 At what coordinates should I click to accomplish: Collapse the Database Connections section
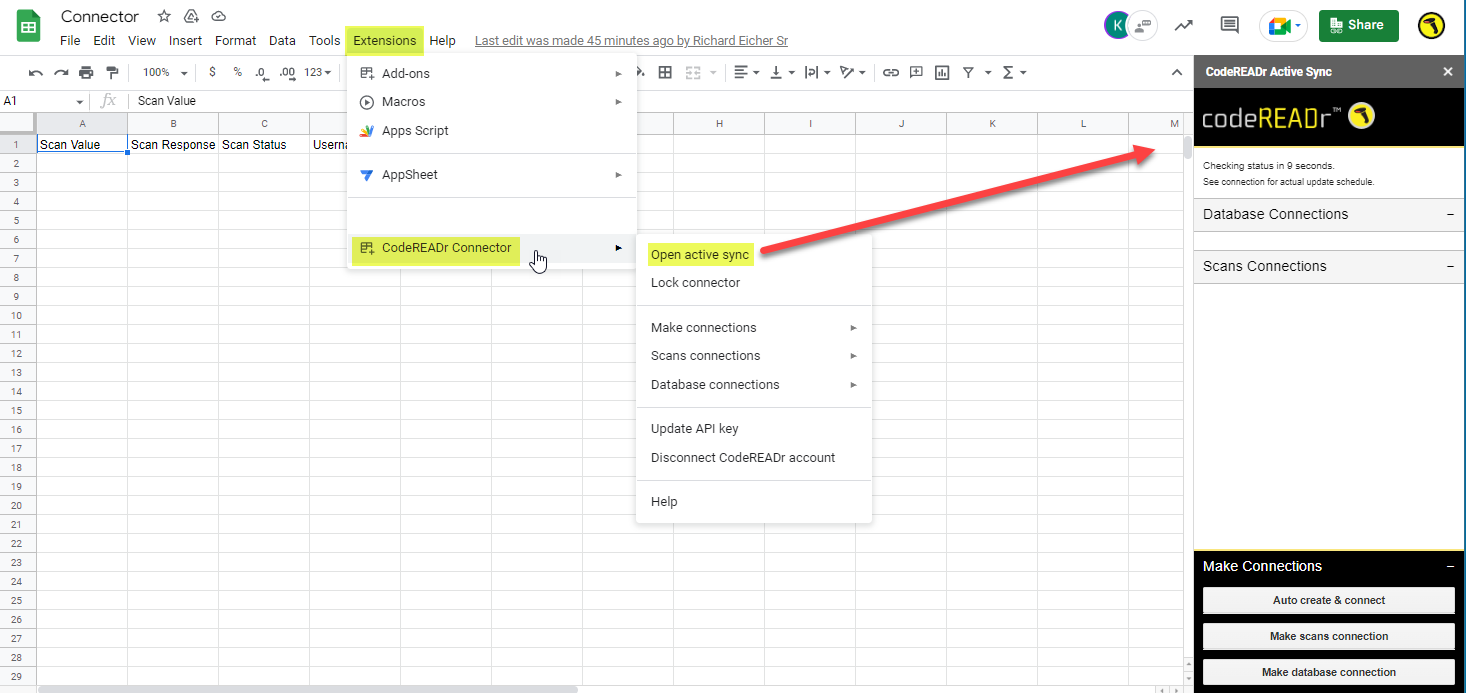pos(1450,215)
